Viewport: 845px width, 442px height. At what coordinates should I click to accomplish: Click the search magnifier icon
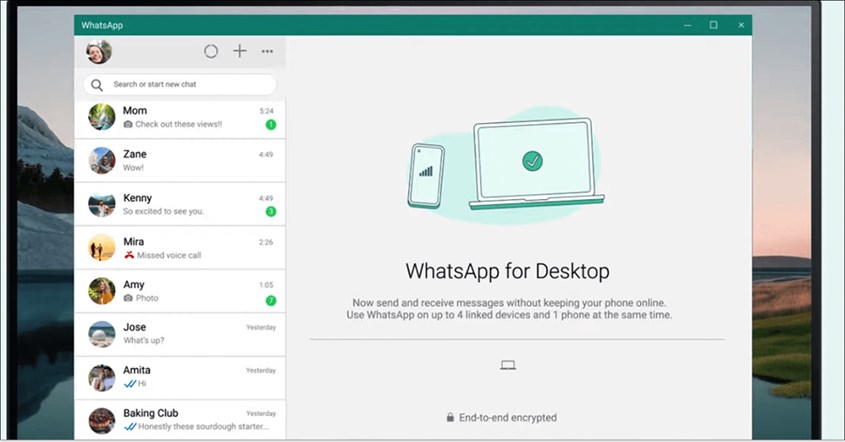click(97, 85)
